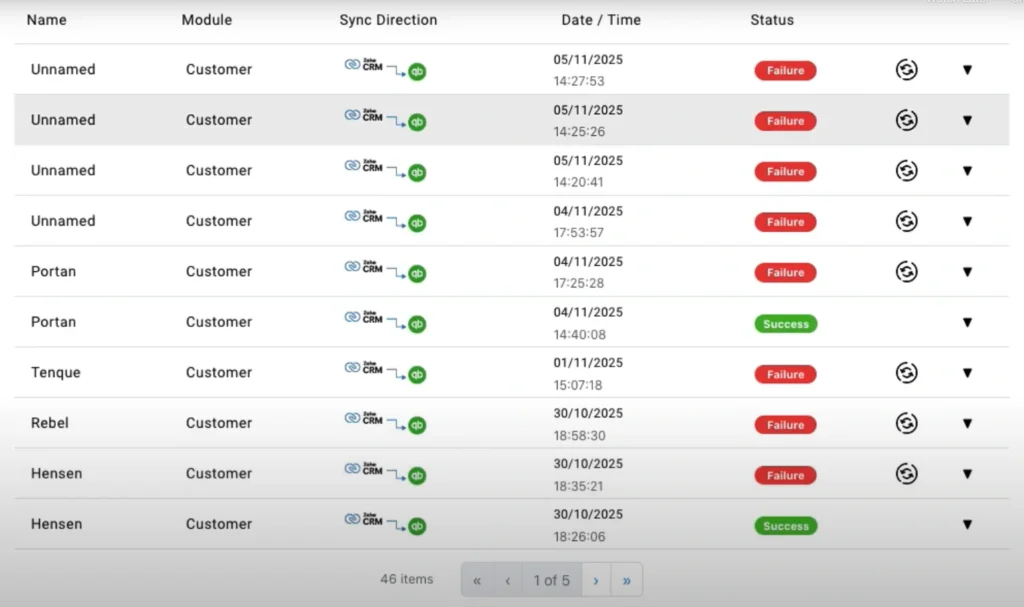Retry the failed sync from 05/11/2025 14:27:53

[x=907, y=70]
